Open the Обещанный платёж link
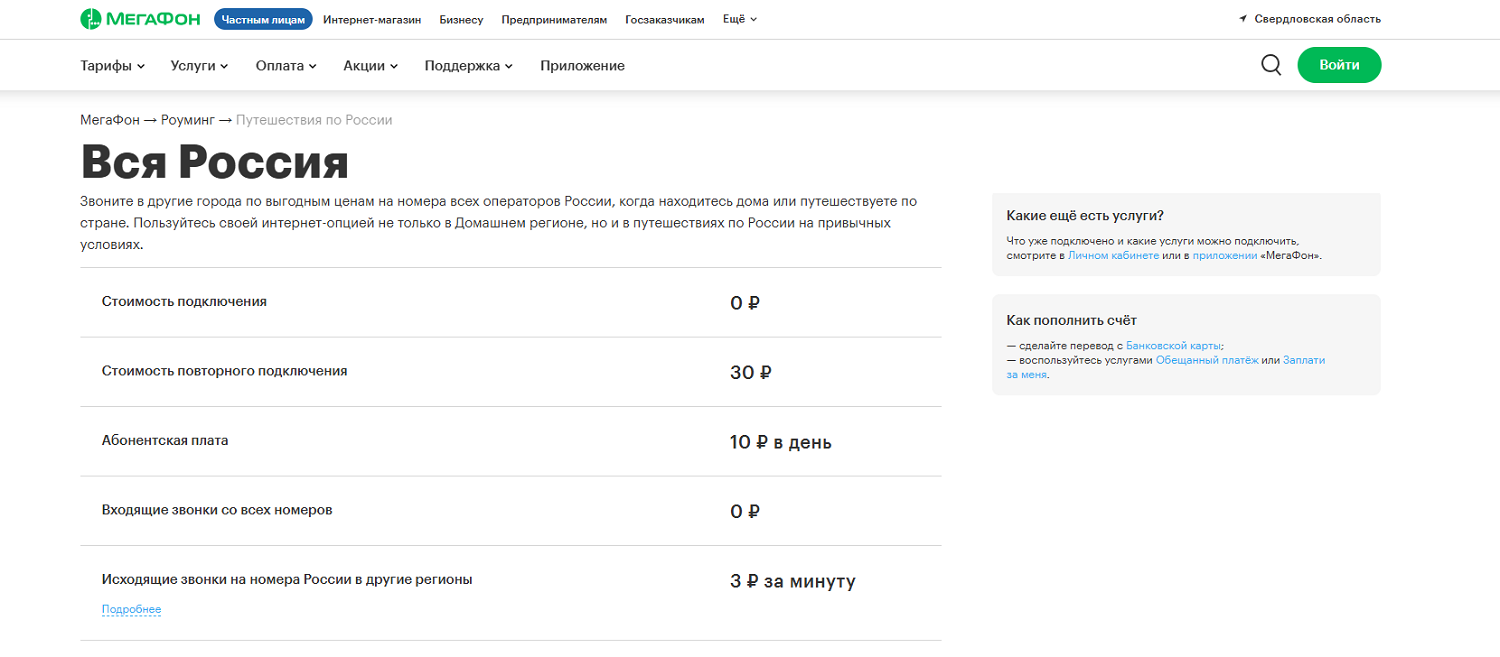 [1207, 360]
